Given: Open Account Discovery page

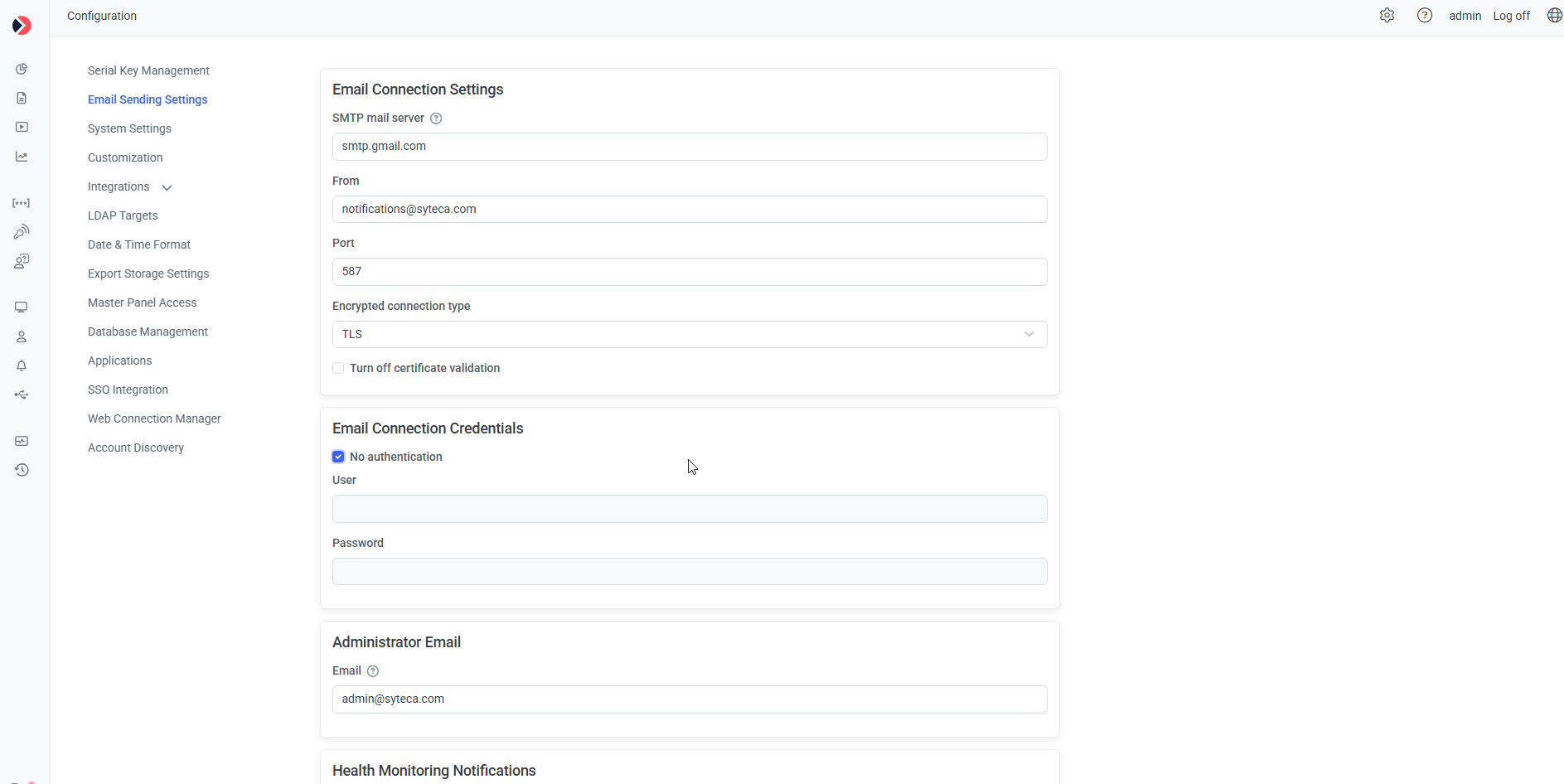Looking at the screenshot, I should (x=136, y=448).
